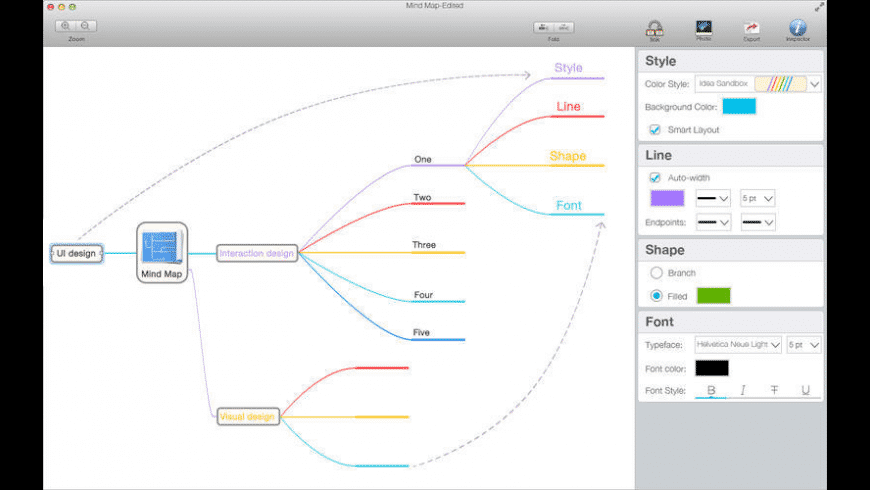870x490 pixels.
Task: Open the font size 5 pt dropdown
Action: pyautogui.click(x=803, y=345)
